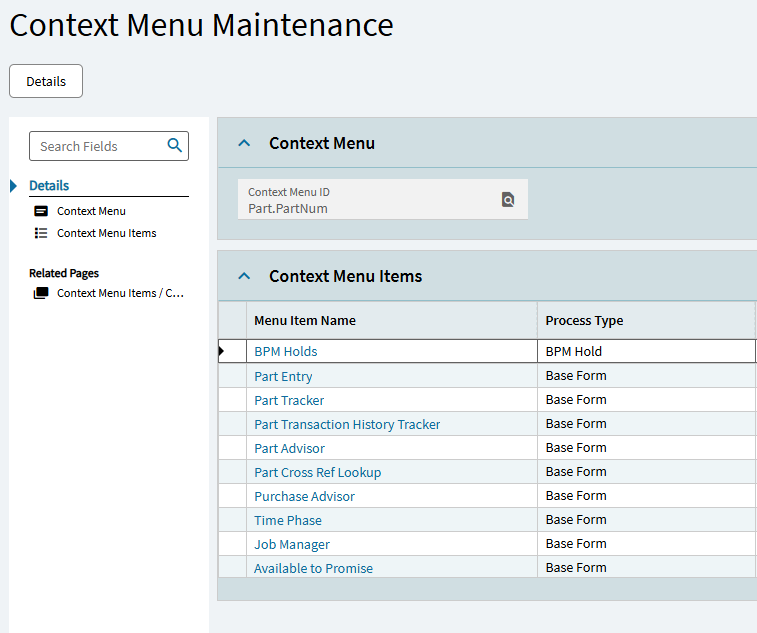This screenshot has height=633, width=757.
Task: Open the Part Entry link
Action: click(x=283, y=376)
